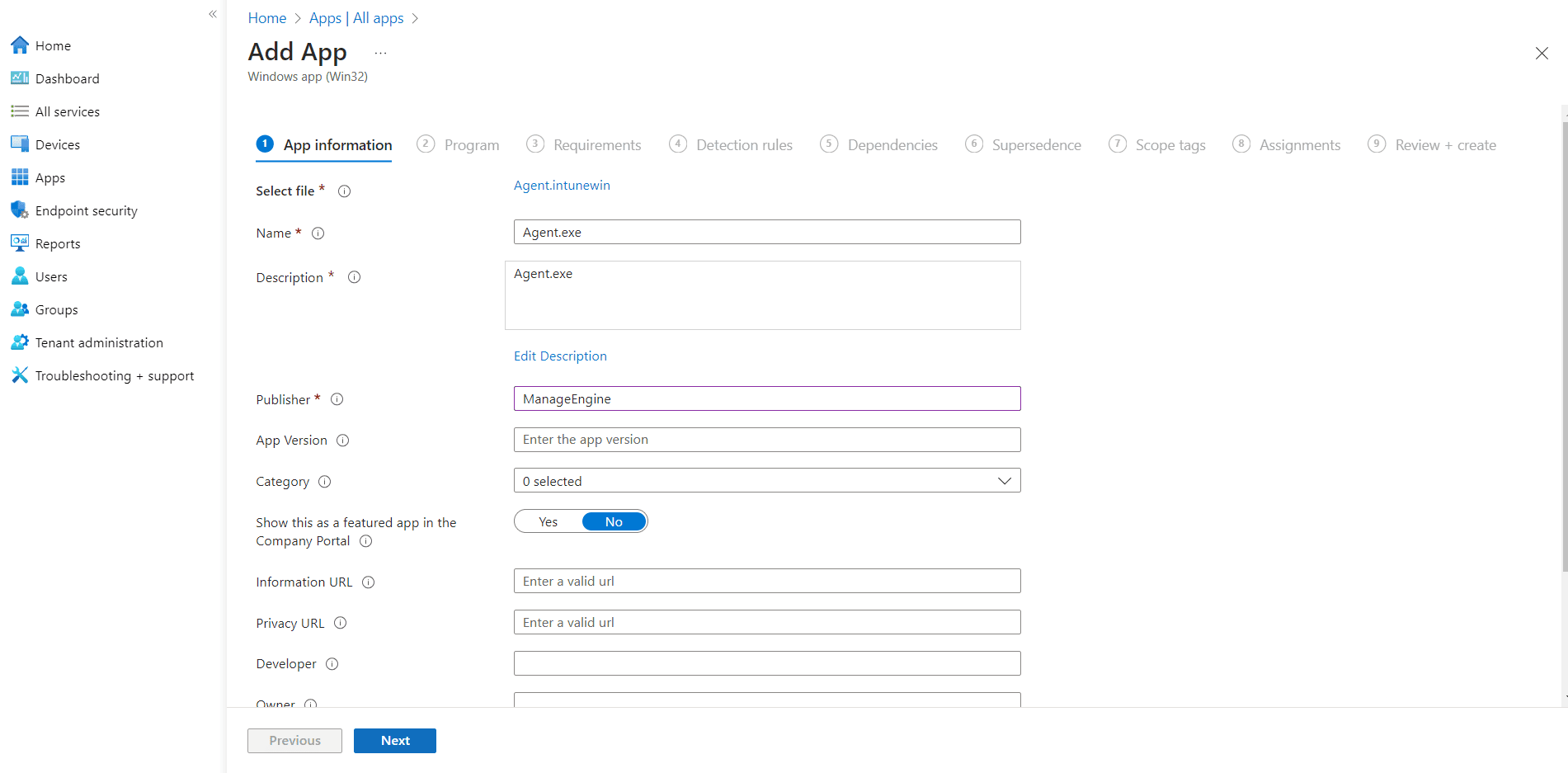Click the Devices icon in sidebar
The width and height of the screenshot is (1568, 773).
20,144
